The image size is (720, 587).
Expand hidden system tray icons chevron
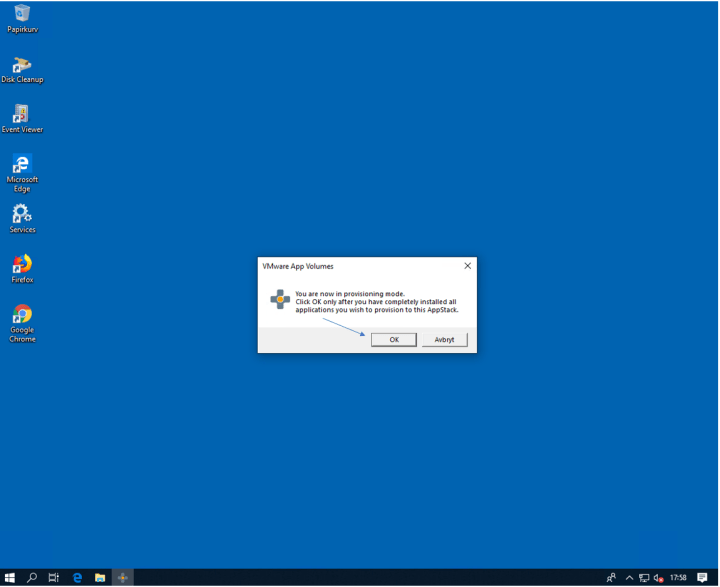[629, 578]
